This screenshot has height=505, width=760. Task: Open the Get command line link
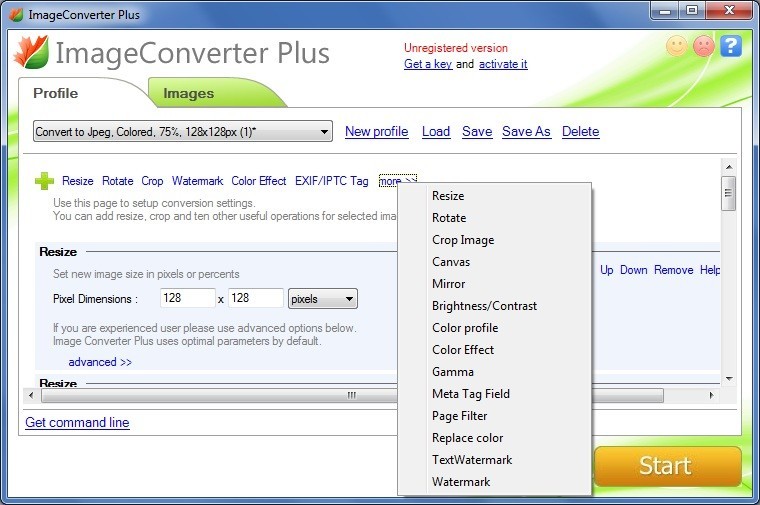point(78,422)
